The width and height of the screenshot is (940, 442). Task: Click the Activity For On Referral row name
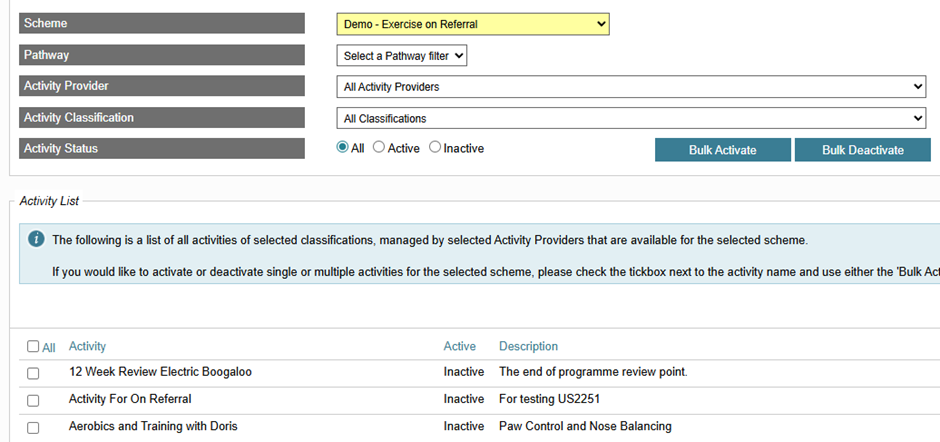point(130,399)
